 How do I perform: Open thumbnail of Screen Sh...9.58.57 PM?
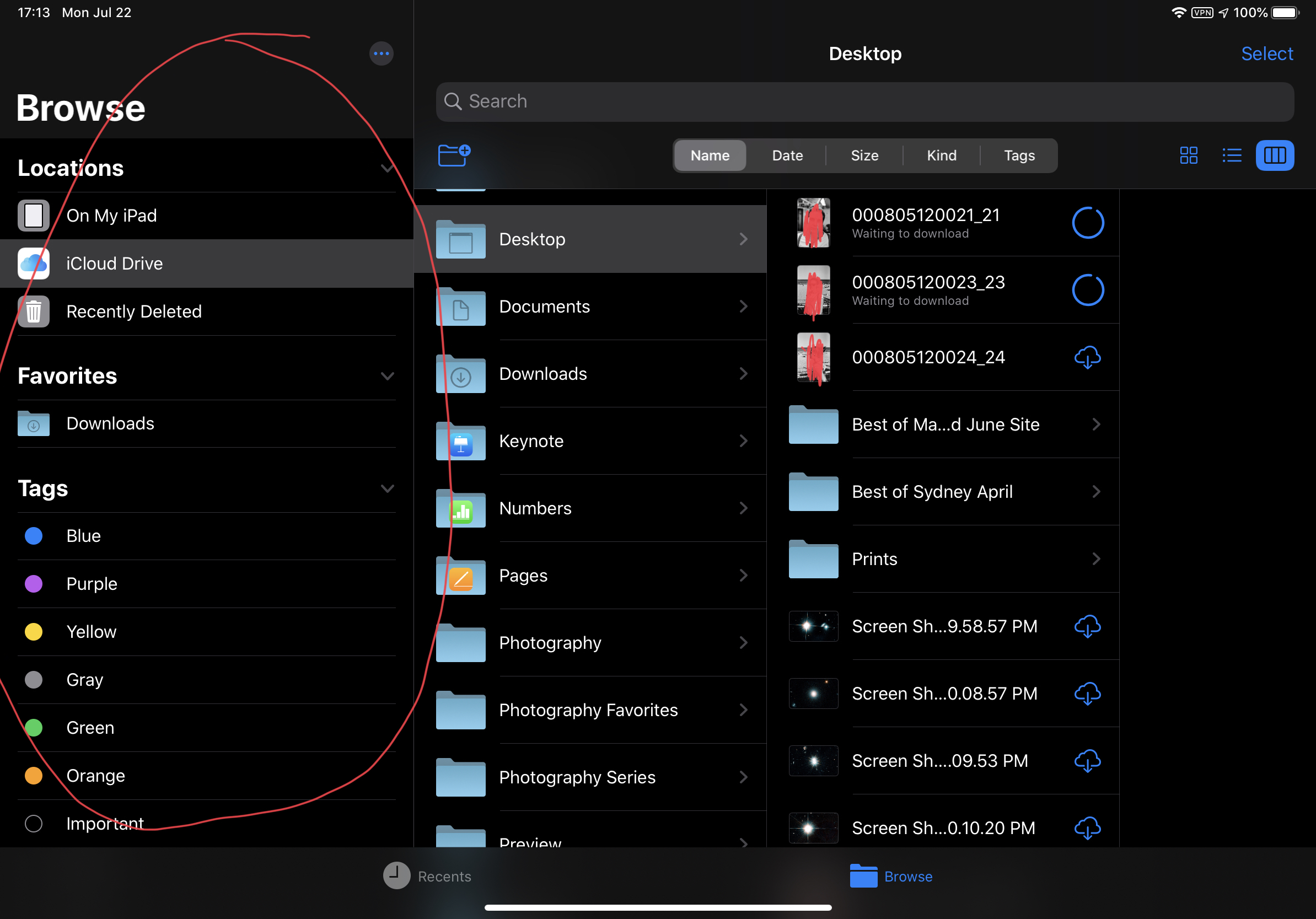[x=813, y=626]
